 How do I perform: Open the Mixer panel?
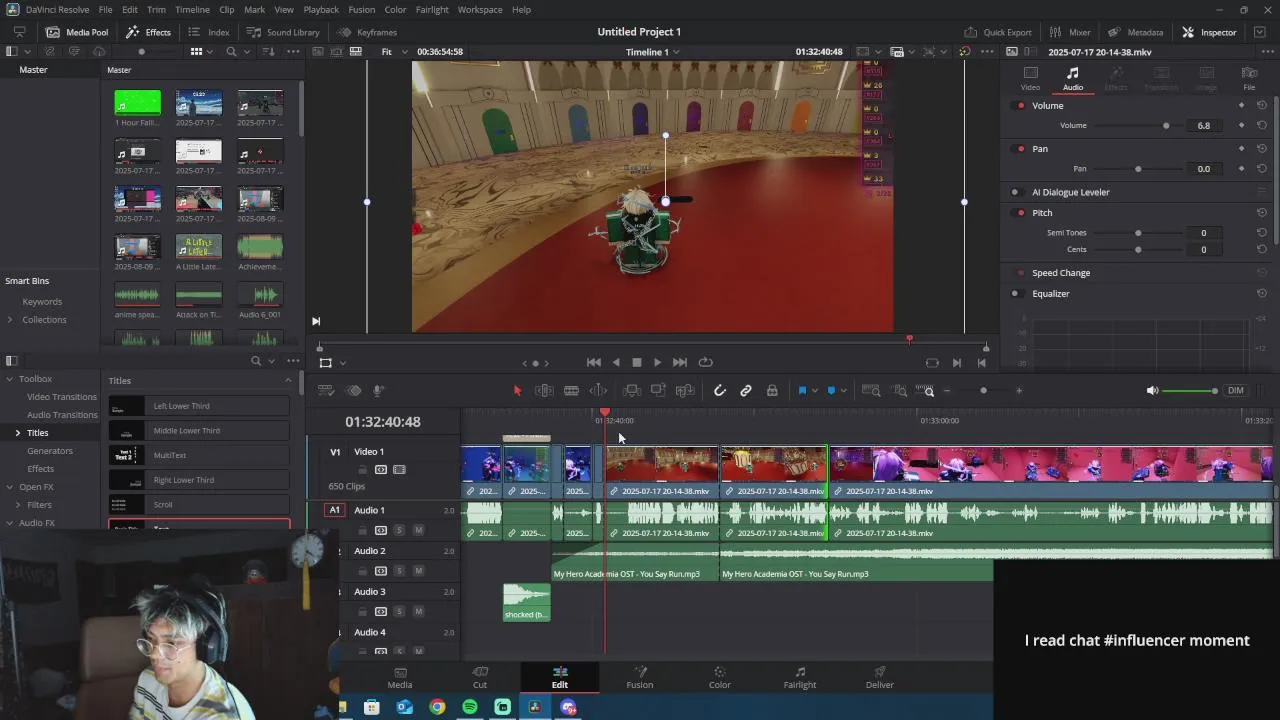pyautogui.click(x=1070, y=32)
